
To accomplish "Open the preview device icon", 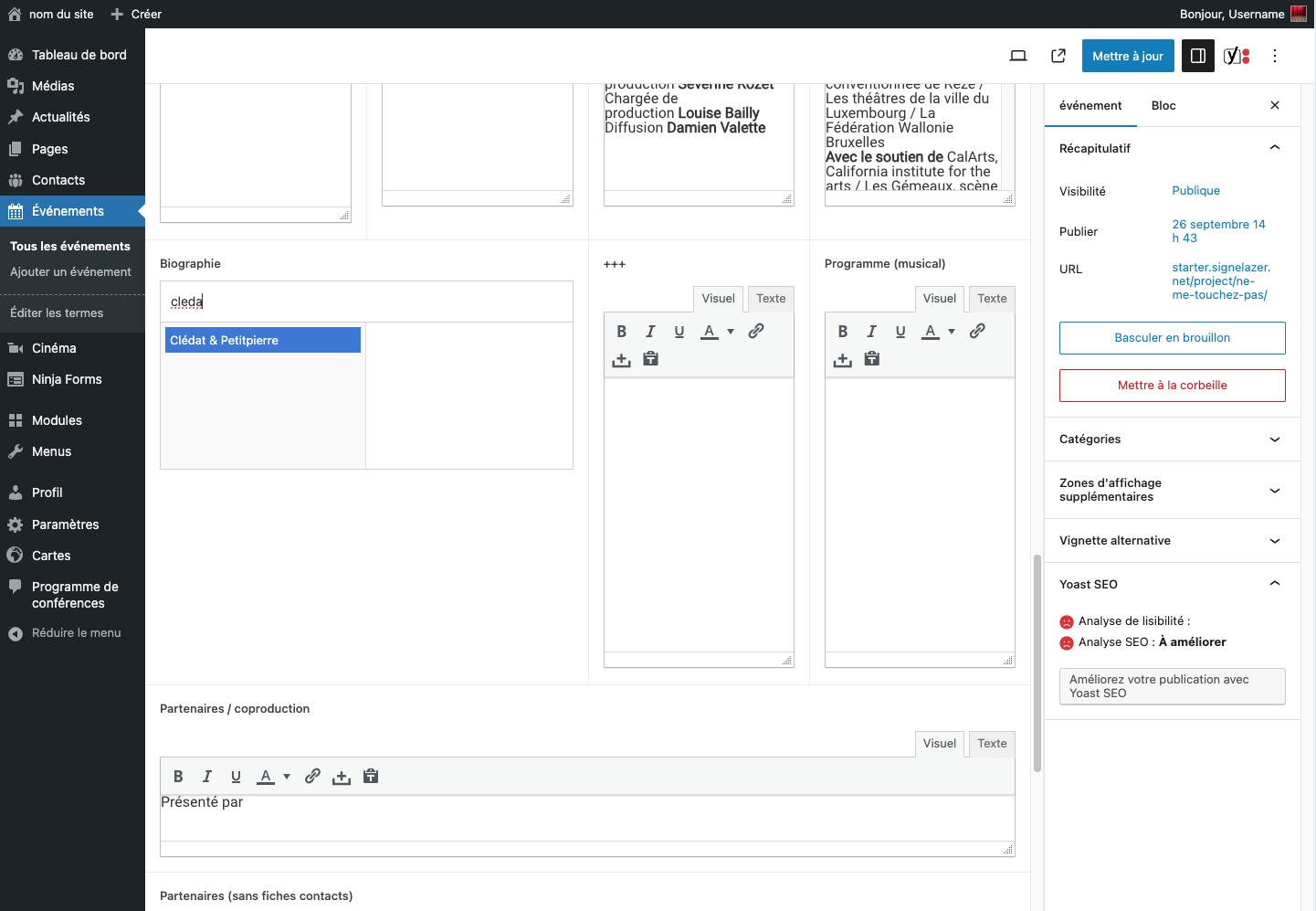I will 1018,56.
